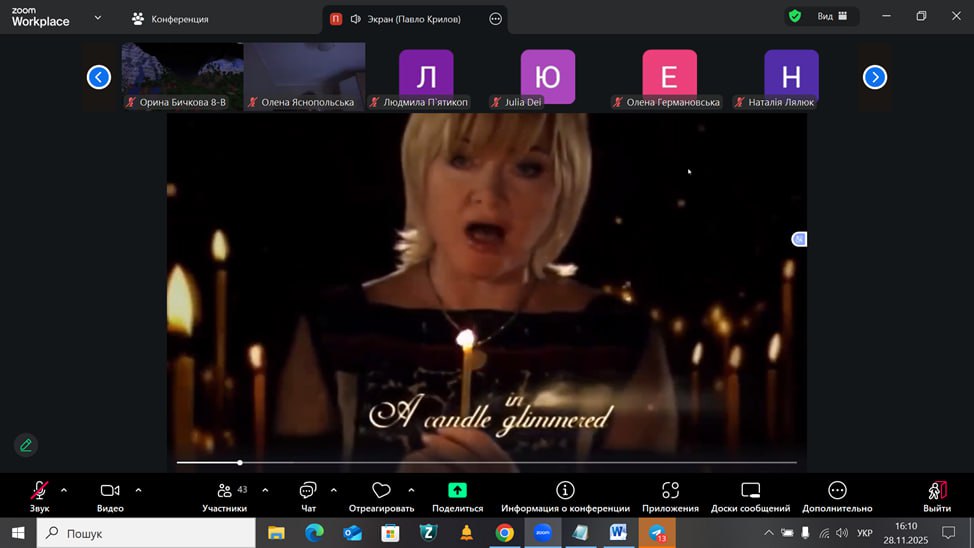Open Conference information
974x548 pixels.
click(565, 491)
